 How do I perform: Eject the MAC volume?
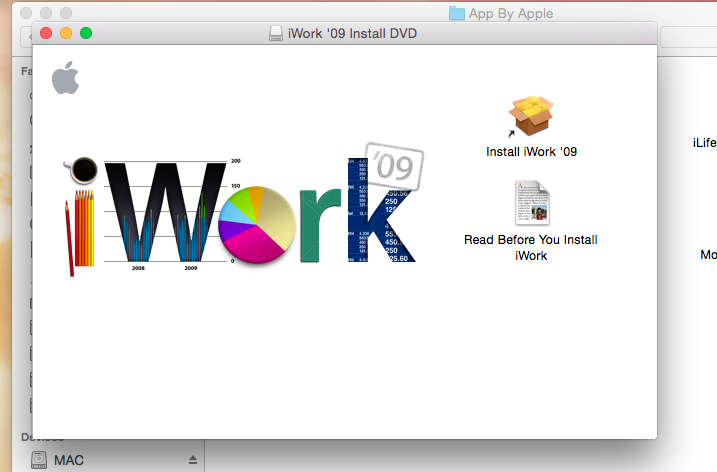pos(193,460)
